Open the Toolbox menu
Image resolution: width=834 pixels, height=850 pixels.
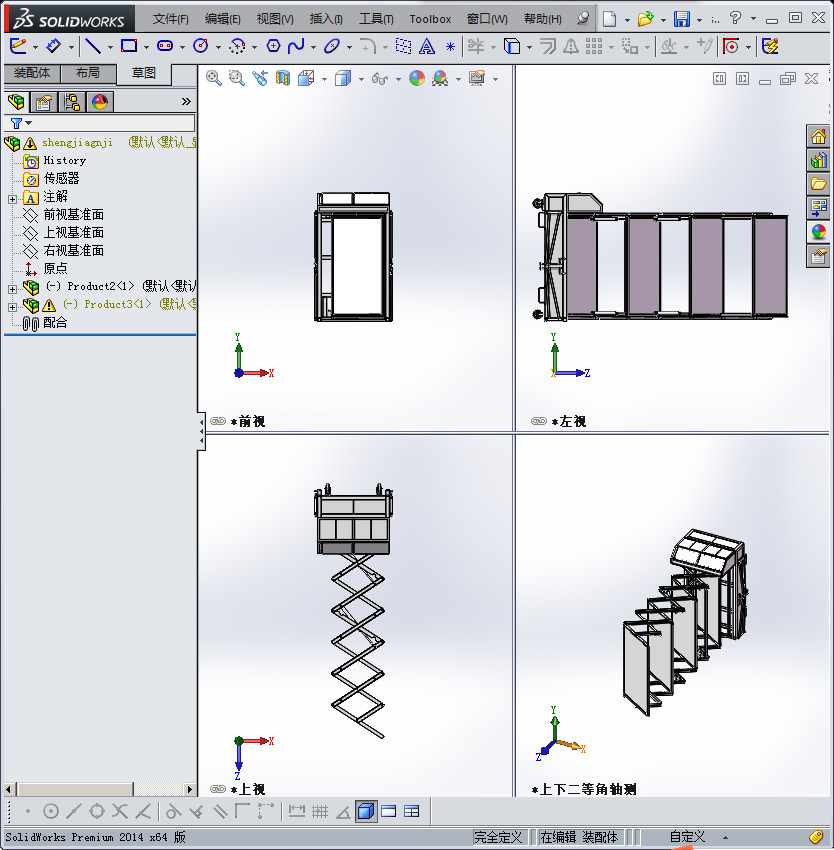tap(430, 19)
